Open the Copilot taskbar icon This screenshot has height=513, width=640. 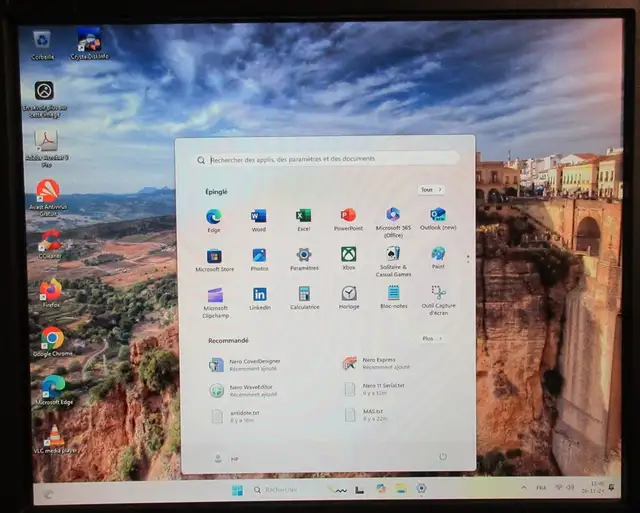[381, 489]
